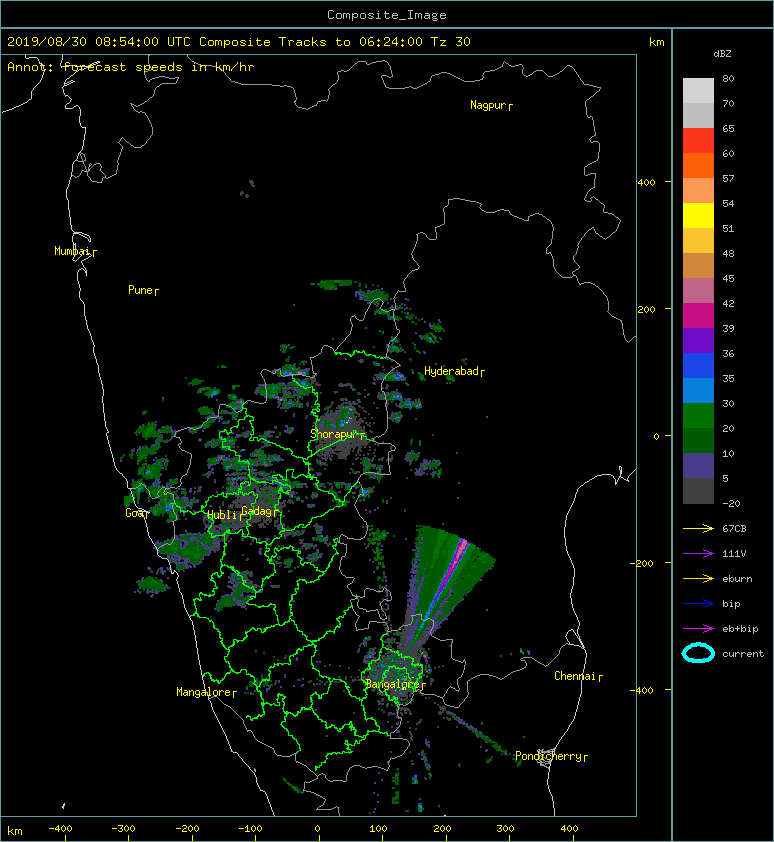Click the Chennai city label
The image size is (774, 842).
[578, 677]
